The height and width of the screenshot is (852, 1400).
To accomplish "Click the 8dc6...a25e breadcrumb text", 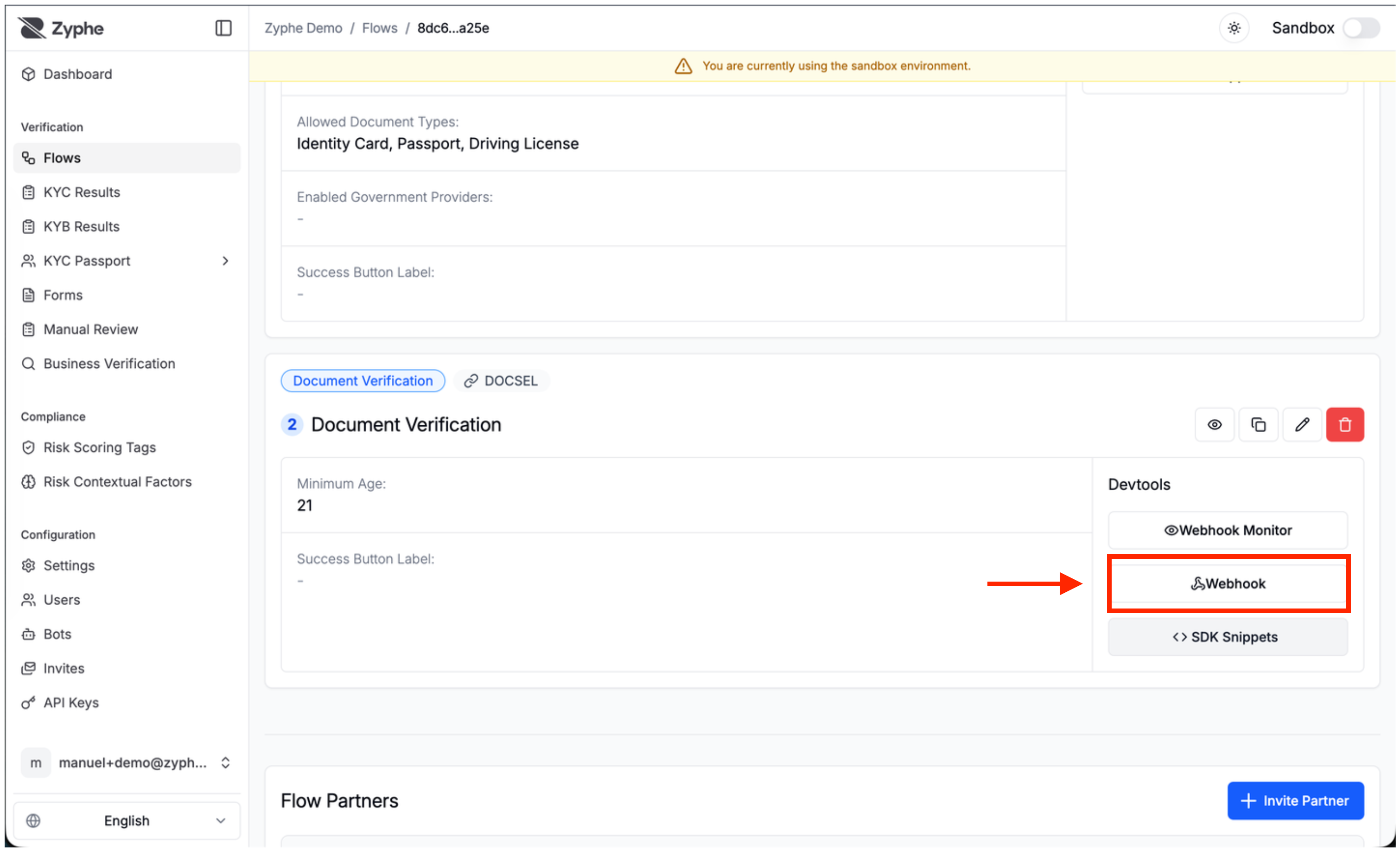I will click(453, 28).
